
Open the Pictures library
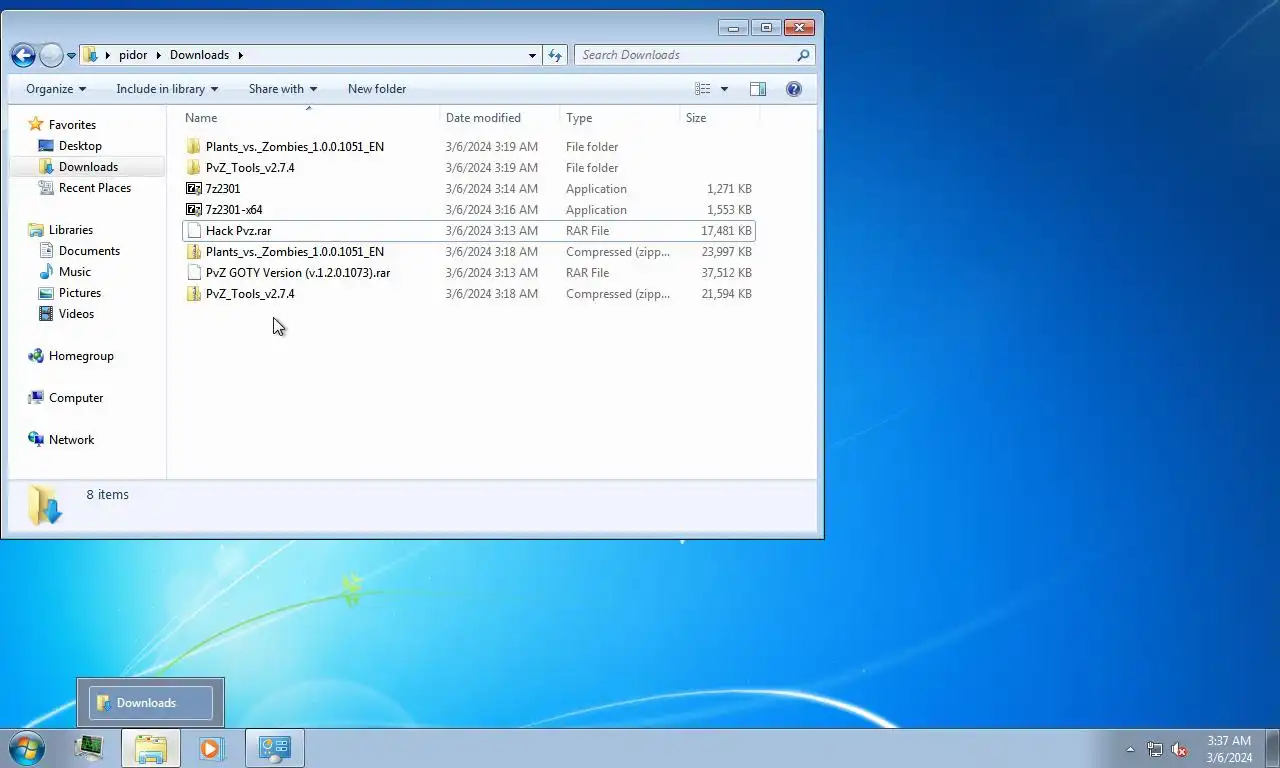(x=79, y=293)
